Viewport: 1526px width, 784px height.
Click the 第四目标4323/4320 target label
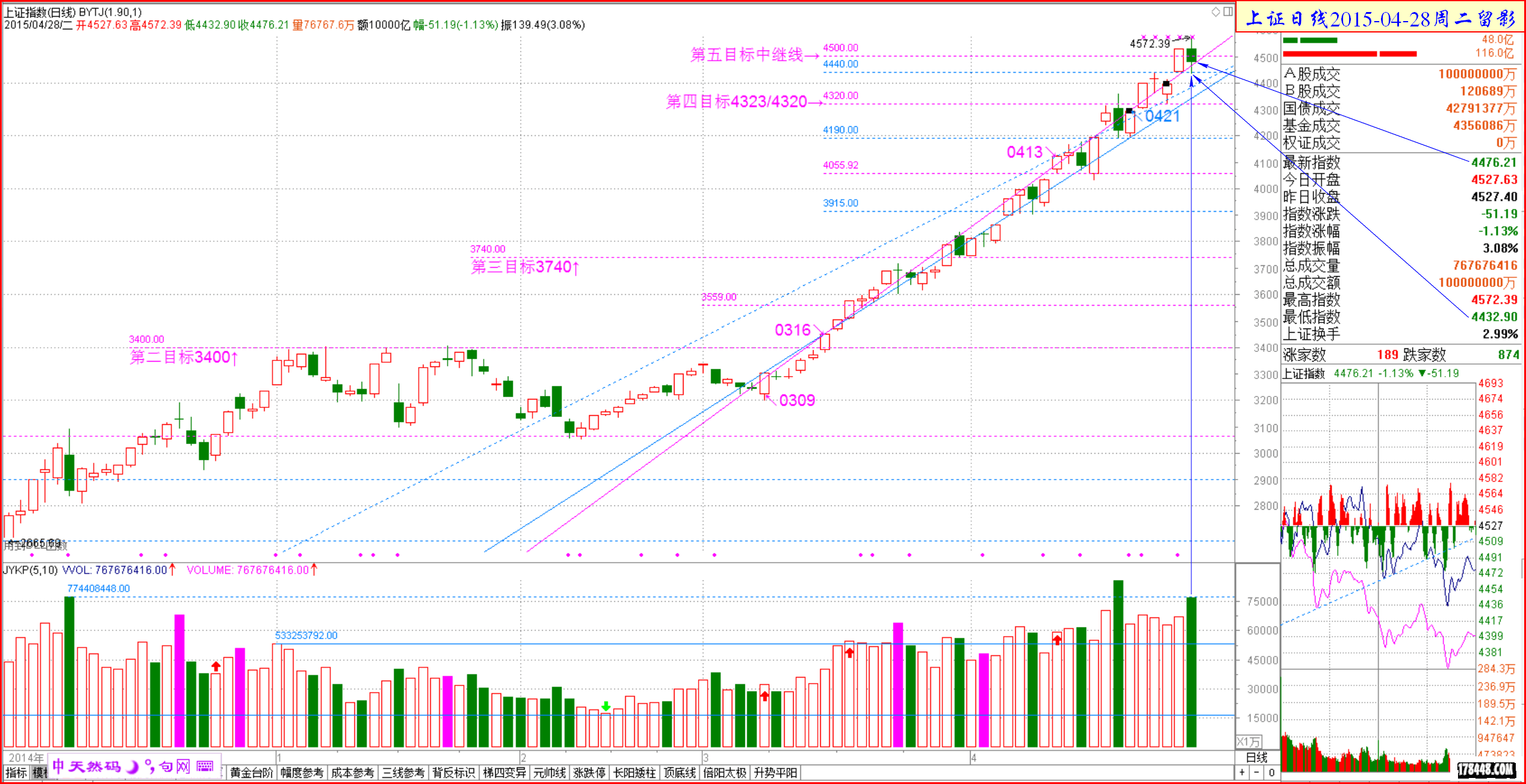tap(744, 101)
